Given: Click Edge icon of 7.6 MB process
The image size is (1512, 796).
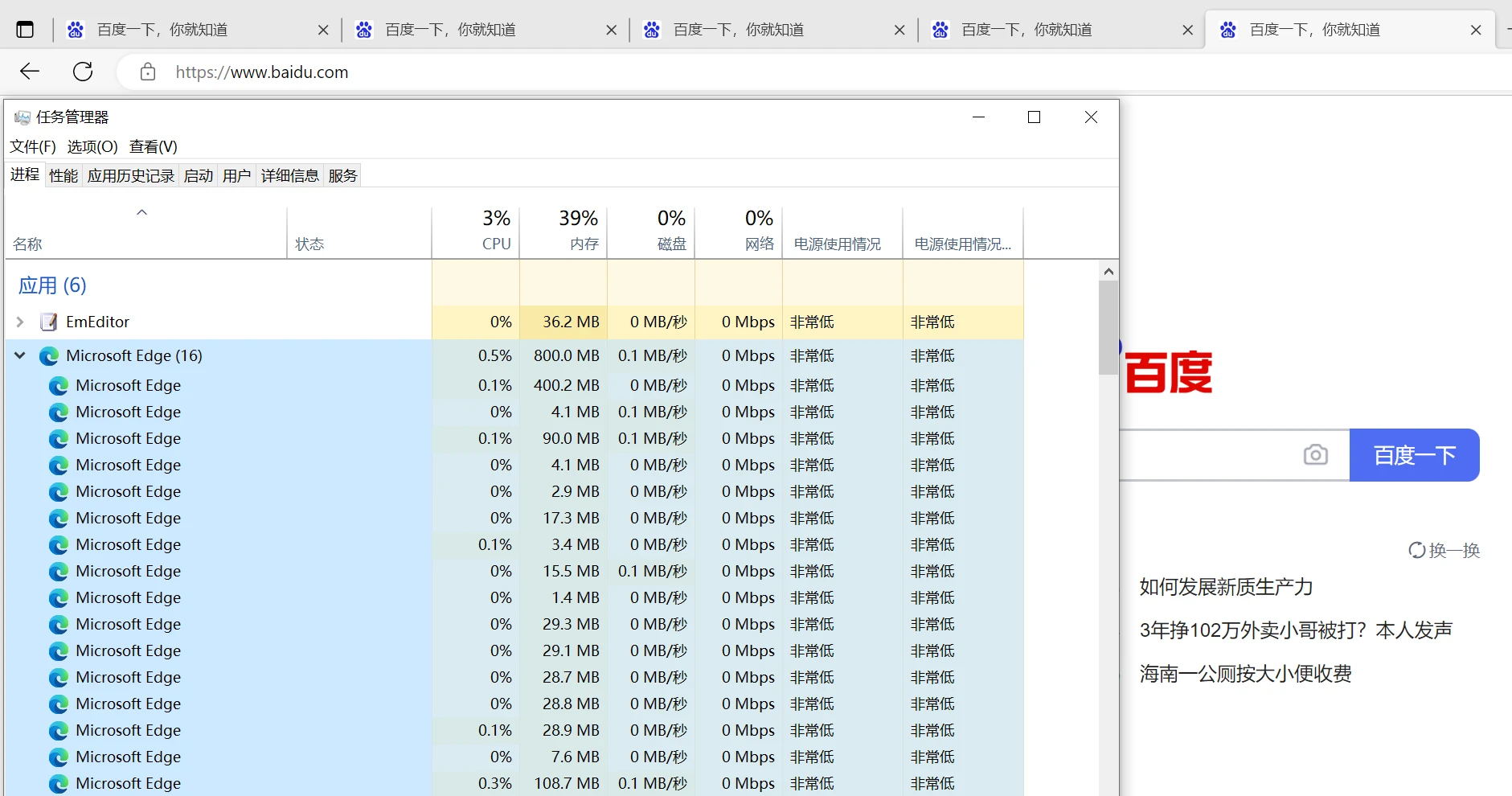Looking at the screenshot, I should [x=58, y=757].
